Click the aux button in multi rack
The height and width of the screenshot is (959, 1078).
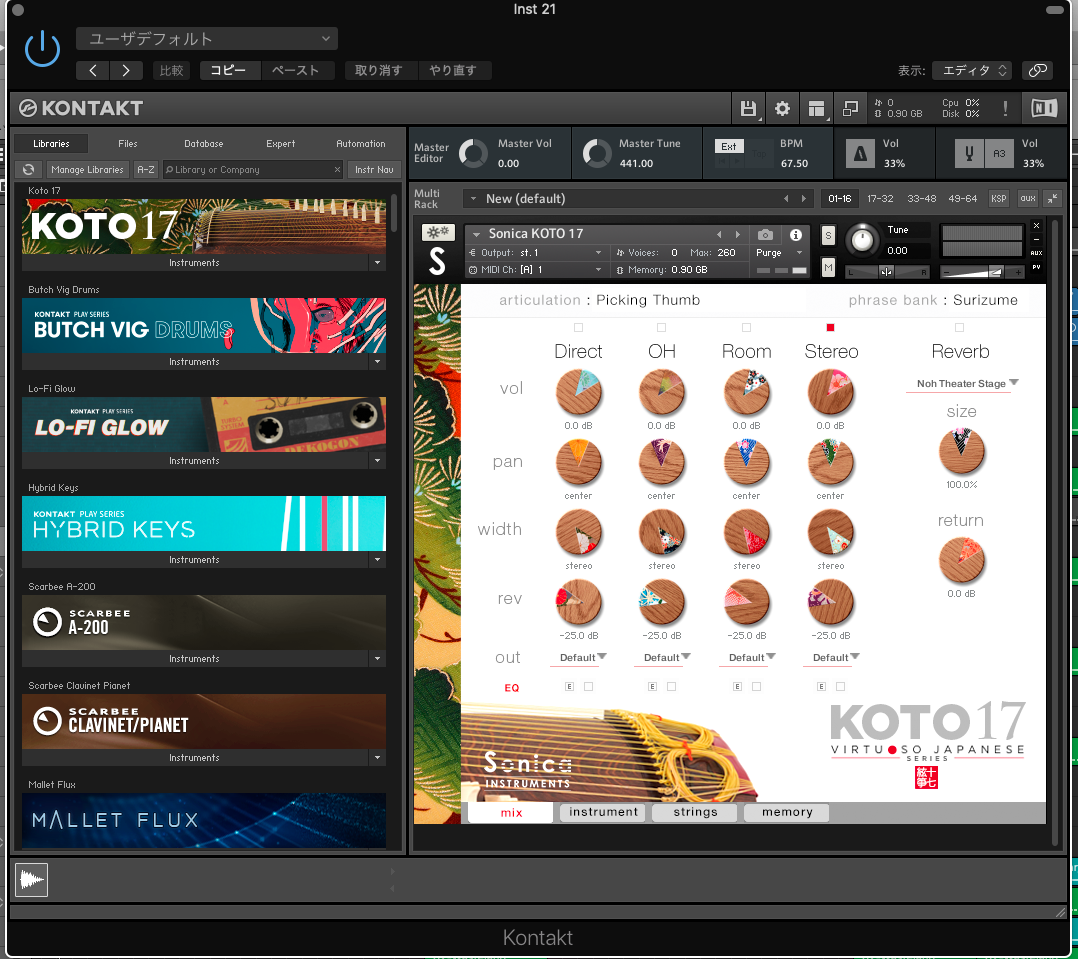pyautogui.click(x=1028, y=199)
